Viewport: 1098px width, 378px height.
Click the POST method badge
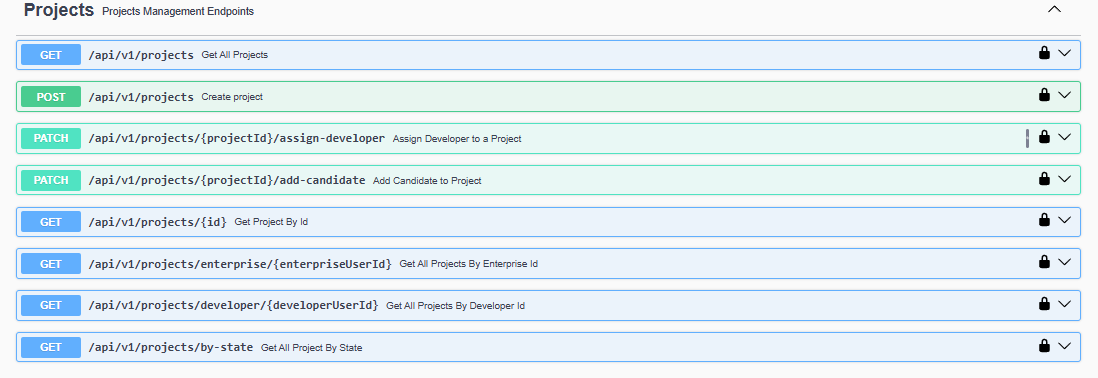pyautogui.click(x=51, y=97)
